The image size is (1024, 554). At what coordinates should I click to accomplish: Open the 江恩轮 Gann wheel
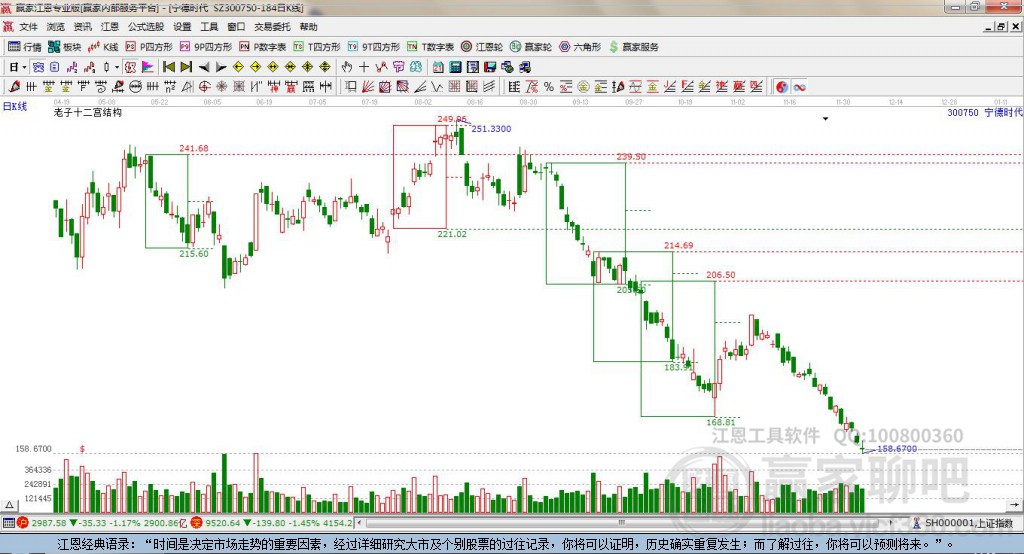pyautogui.click(x=482, y=47)
